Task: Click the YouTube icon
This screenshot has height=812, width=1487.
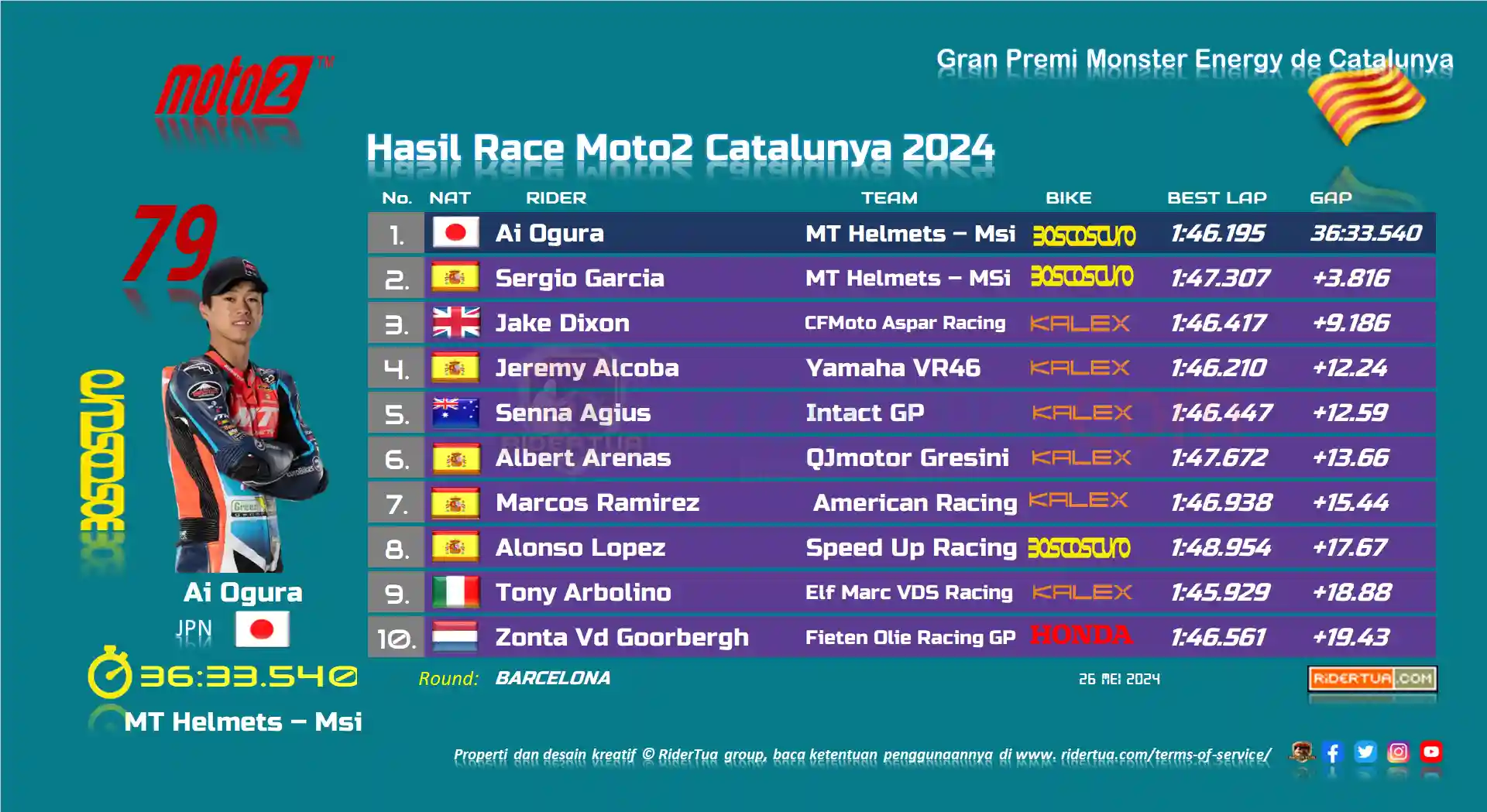Action: pyautogui.click(x=1431, y=752)
